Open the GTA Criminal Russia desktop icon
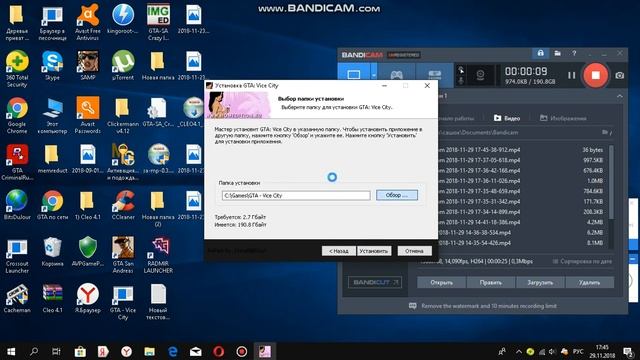 (x=17, y=162)
